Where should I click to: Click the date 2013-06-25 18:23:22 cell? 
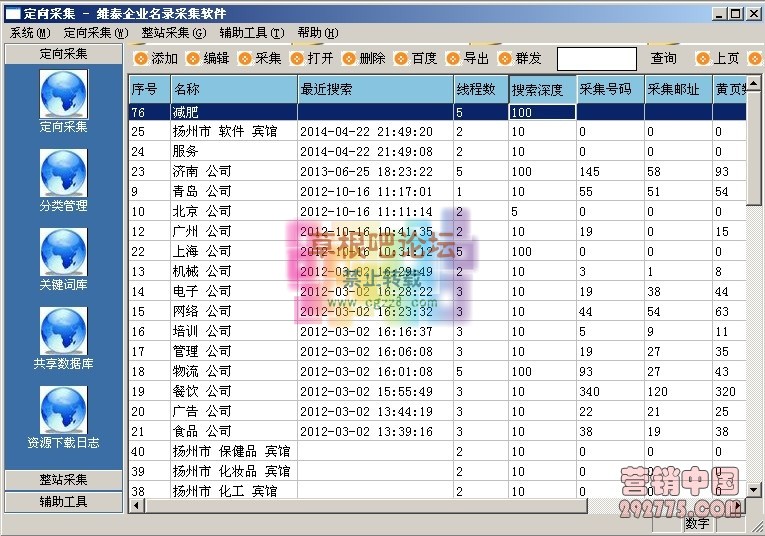(375, 172)
